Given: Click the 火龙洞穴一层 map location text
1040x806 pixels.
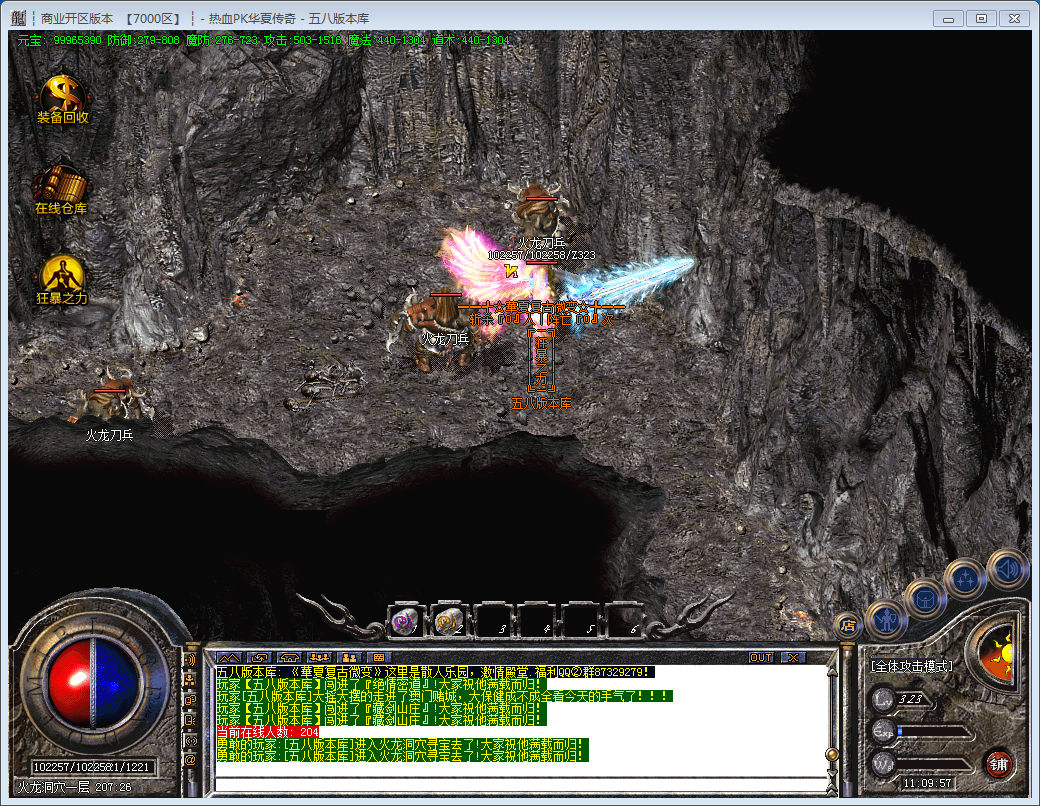Looking at the screenshot, I should [x=54, y=787].
